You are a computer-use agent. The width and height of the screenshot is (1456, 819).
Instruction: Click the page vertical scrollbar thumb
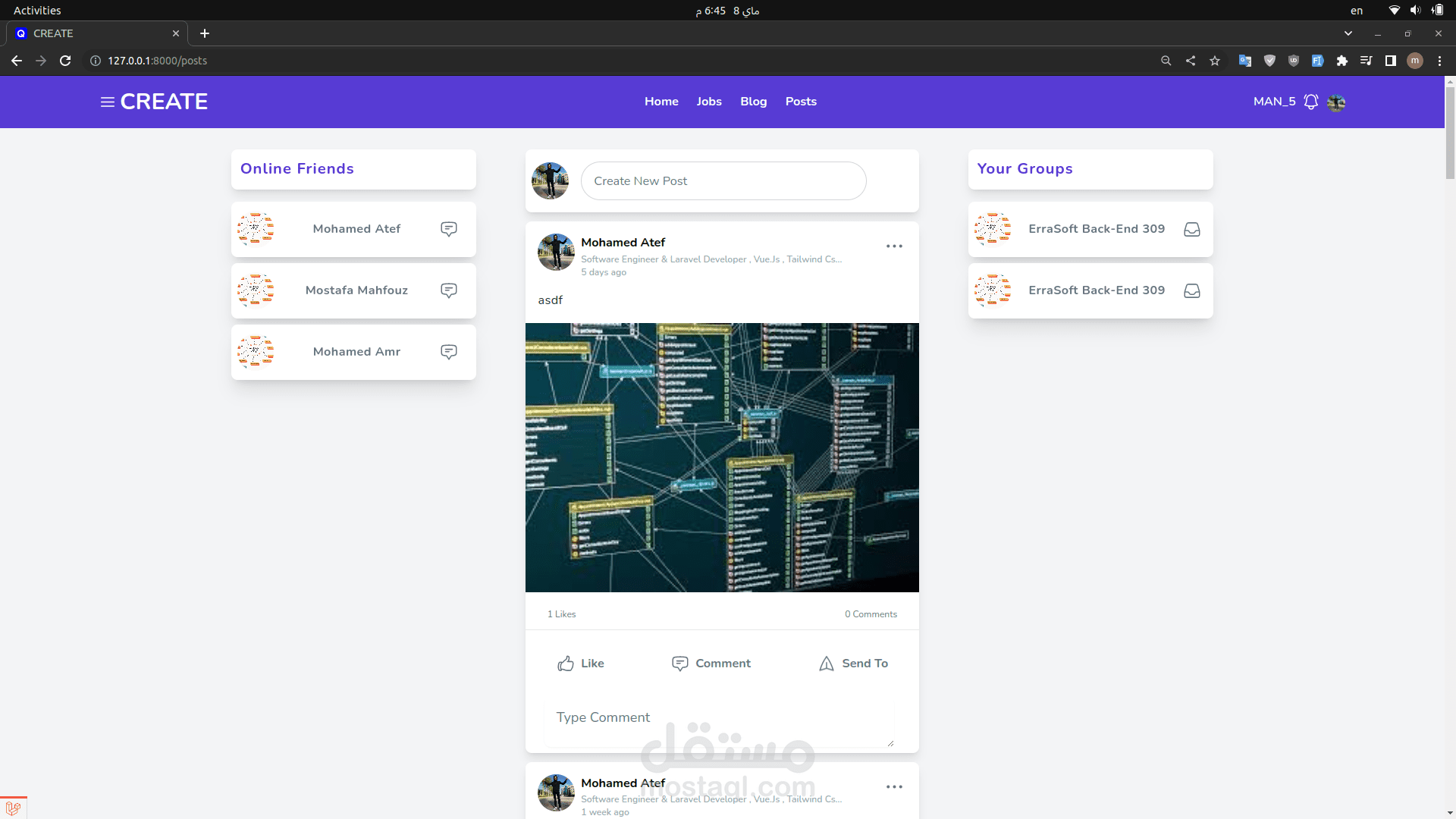(1450, 133)
